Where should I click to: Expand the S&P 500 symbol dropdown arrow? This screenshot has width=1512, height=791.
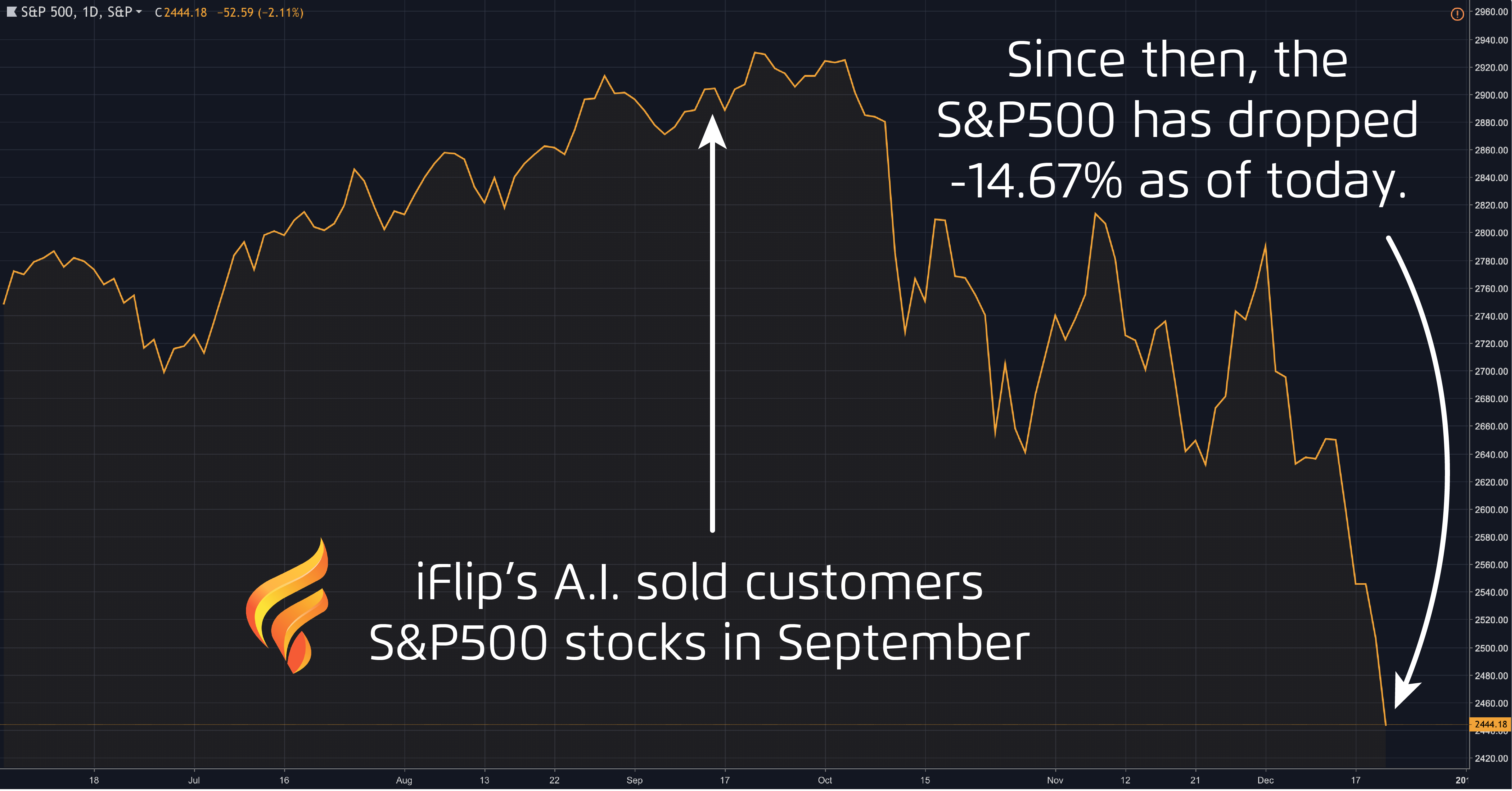(139, 12)
